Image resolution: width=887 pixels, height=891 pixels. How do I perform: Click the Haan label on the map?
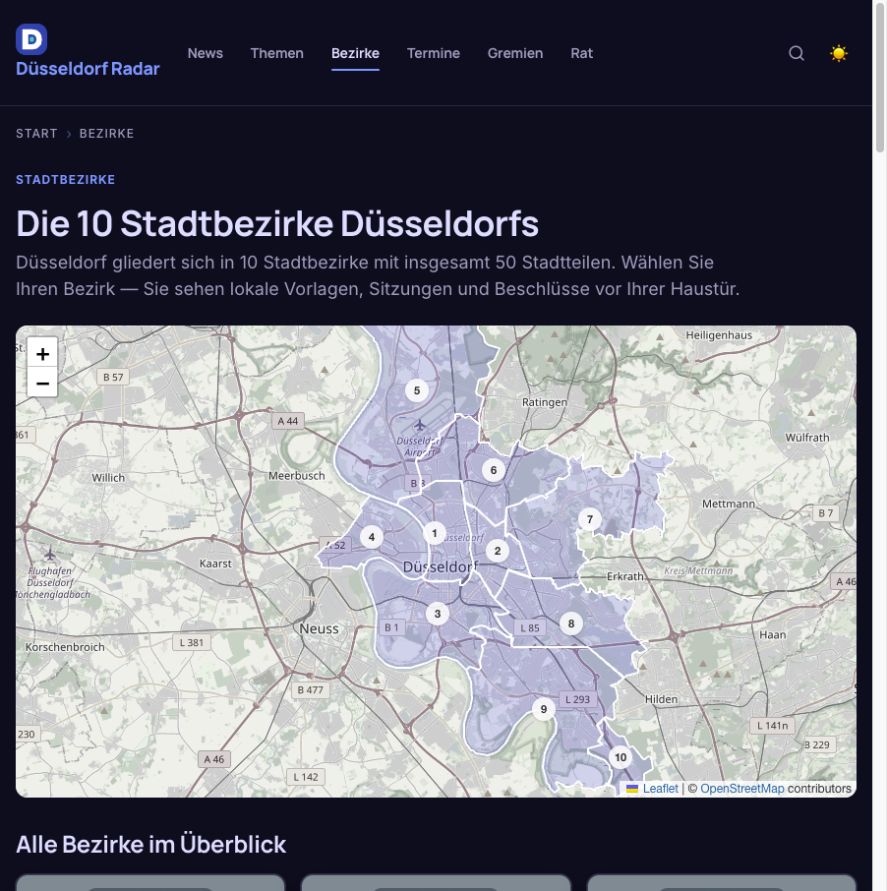(x=773, y=635)
